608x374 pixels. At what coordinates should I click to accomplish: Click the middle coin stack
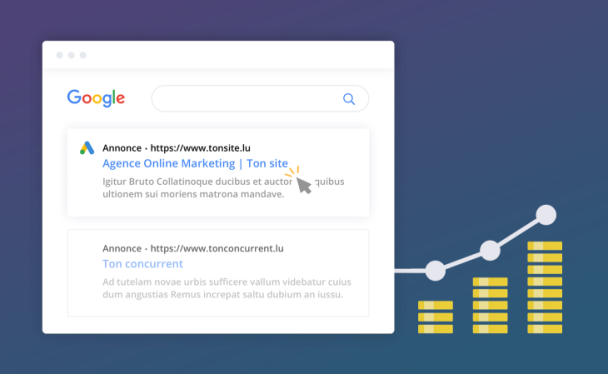(x=490, y=305)
